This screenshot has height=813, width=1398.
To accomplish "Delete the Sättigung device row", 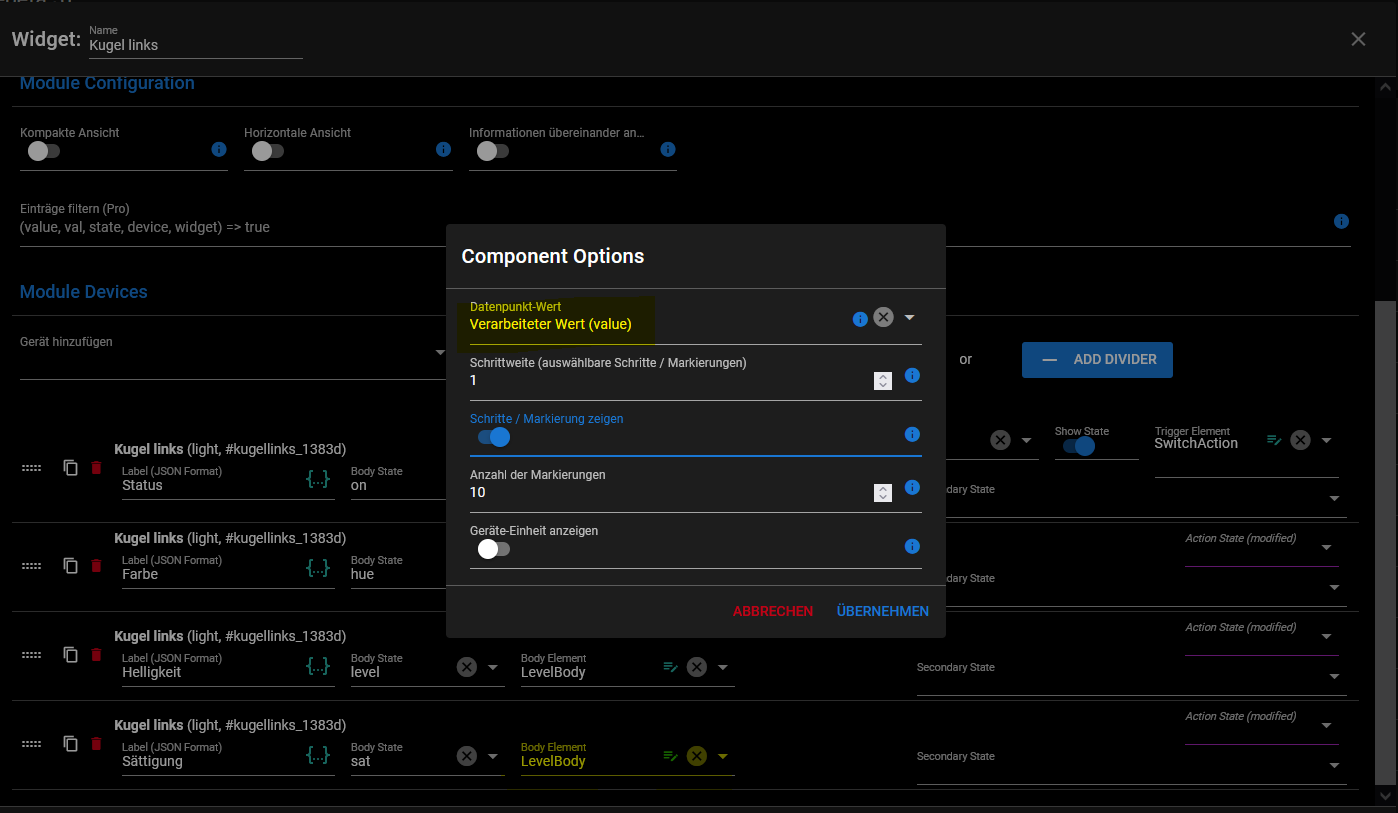I will point(96,743).
